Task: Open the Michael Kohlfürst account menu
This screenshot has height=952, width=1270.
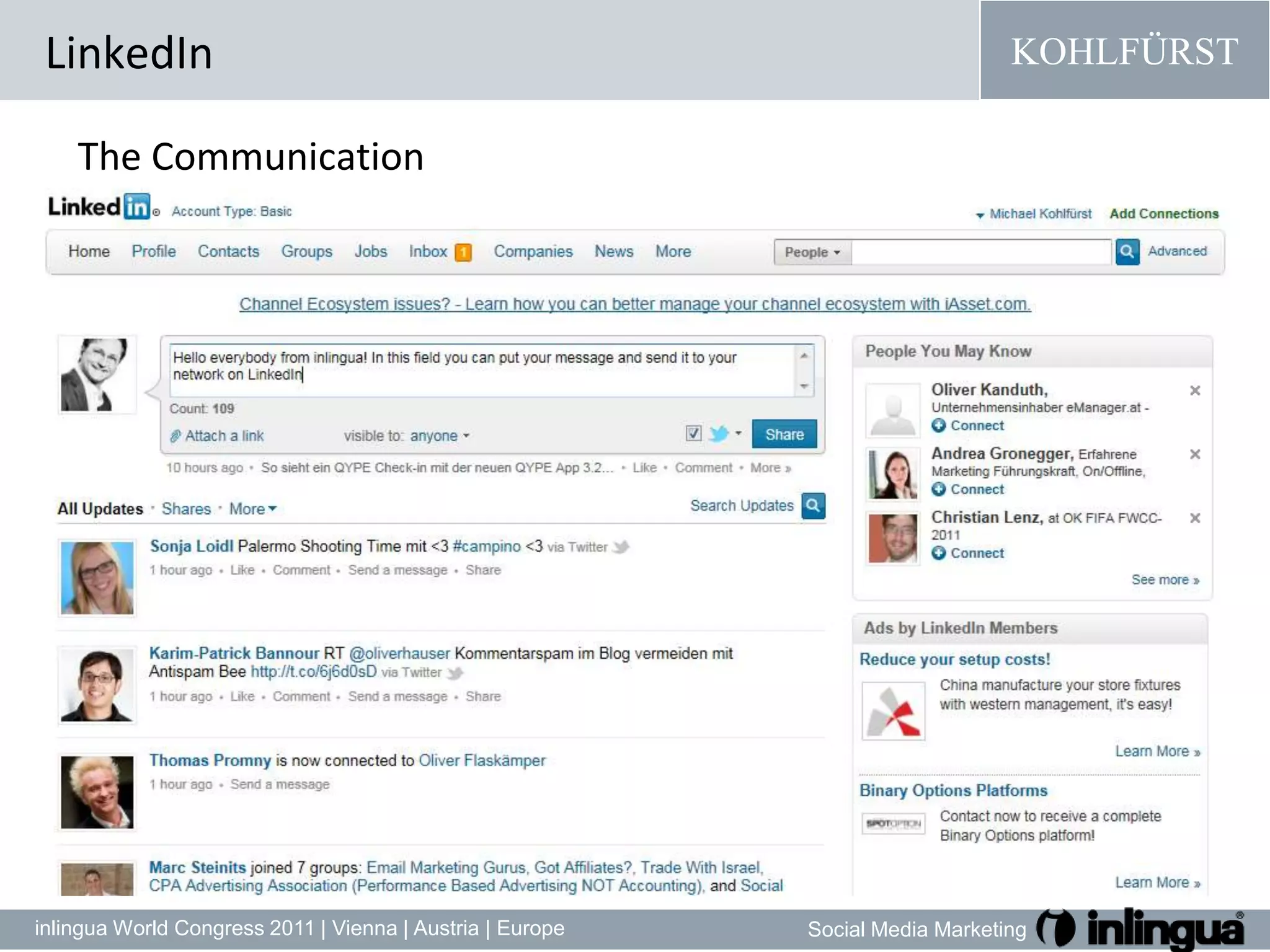Action: [x=1034, y=214]
